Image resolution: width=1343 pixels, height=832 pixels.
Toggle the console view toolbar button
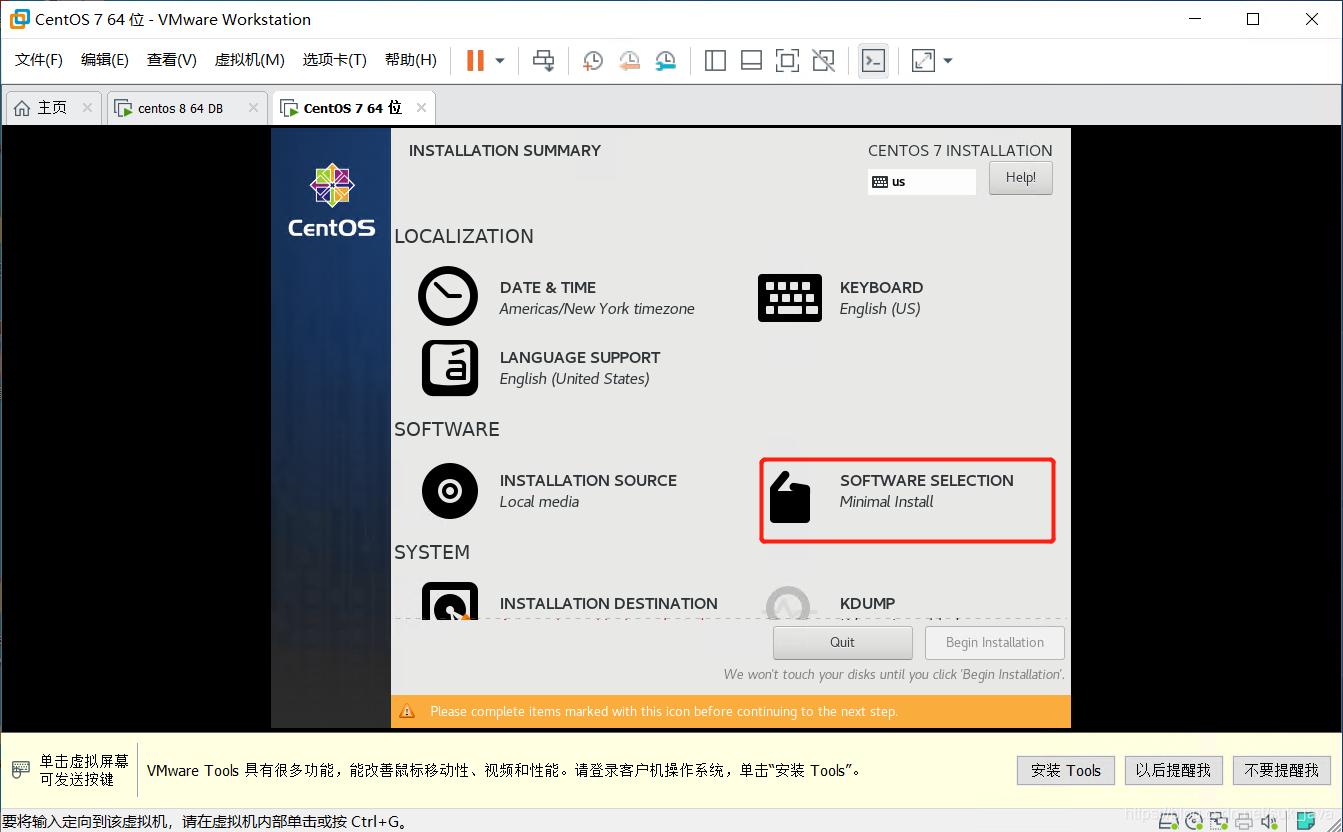(x=873, y=61)
